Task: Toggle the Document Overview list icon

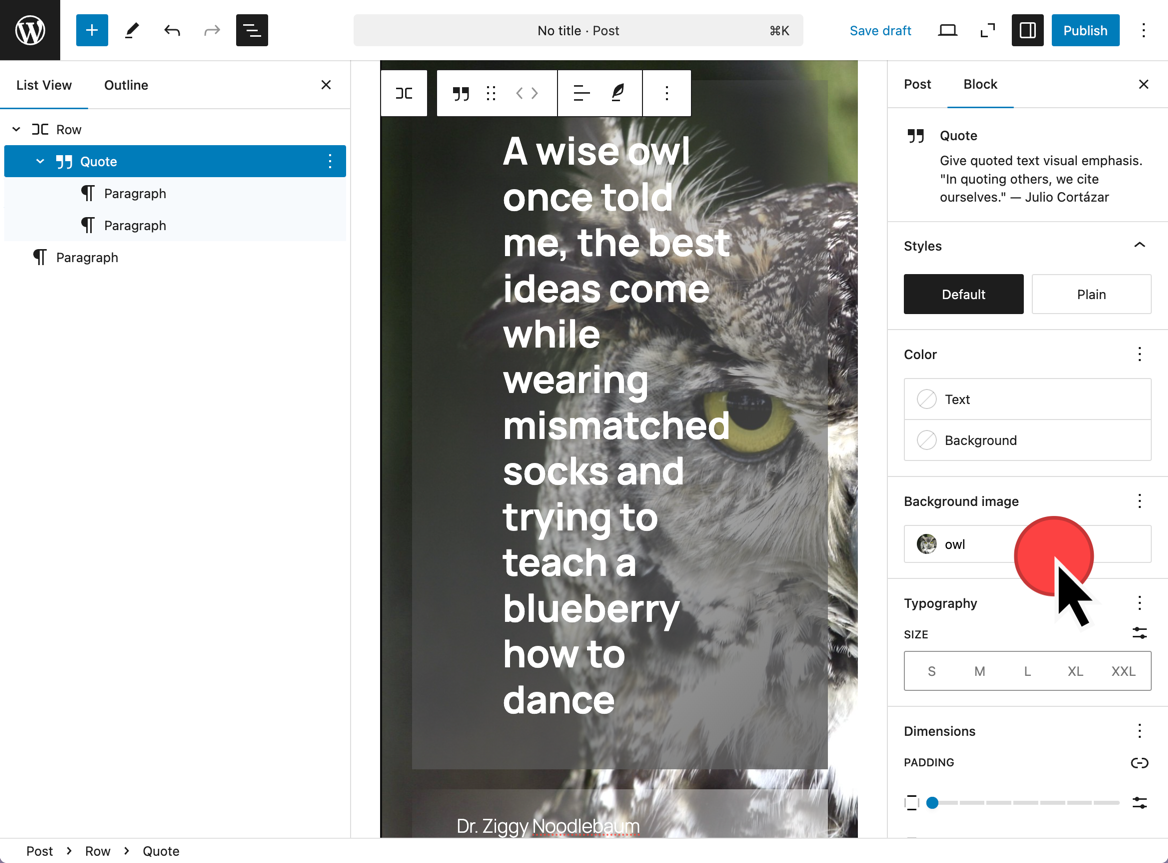Action: point(252,30)
